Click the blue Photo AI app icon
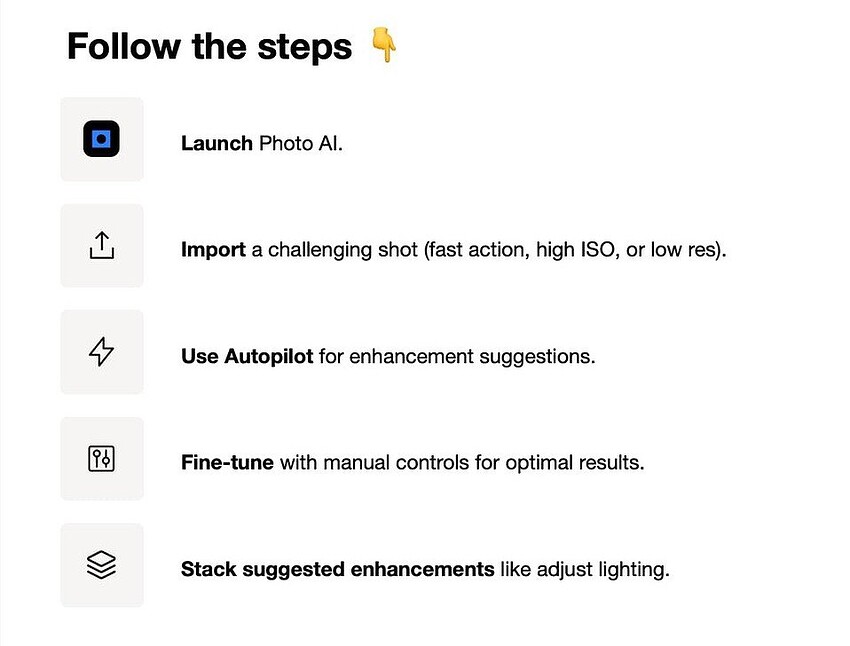Image resolution: width=850 pixels, height=646 pixels. [x=102, y=139]
